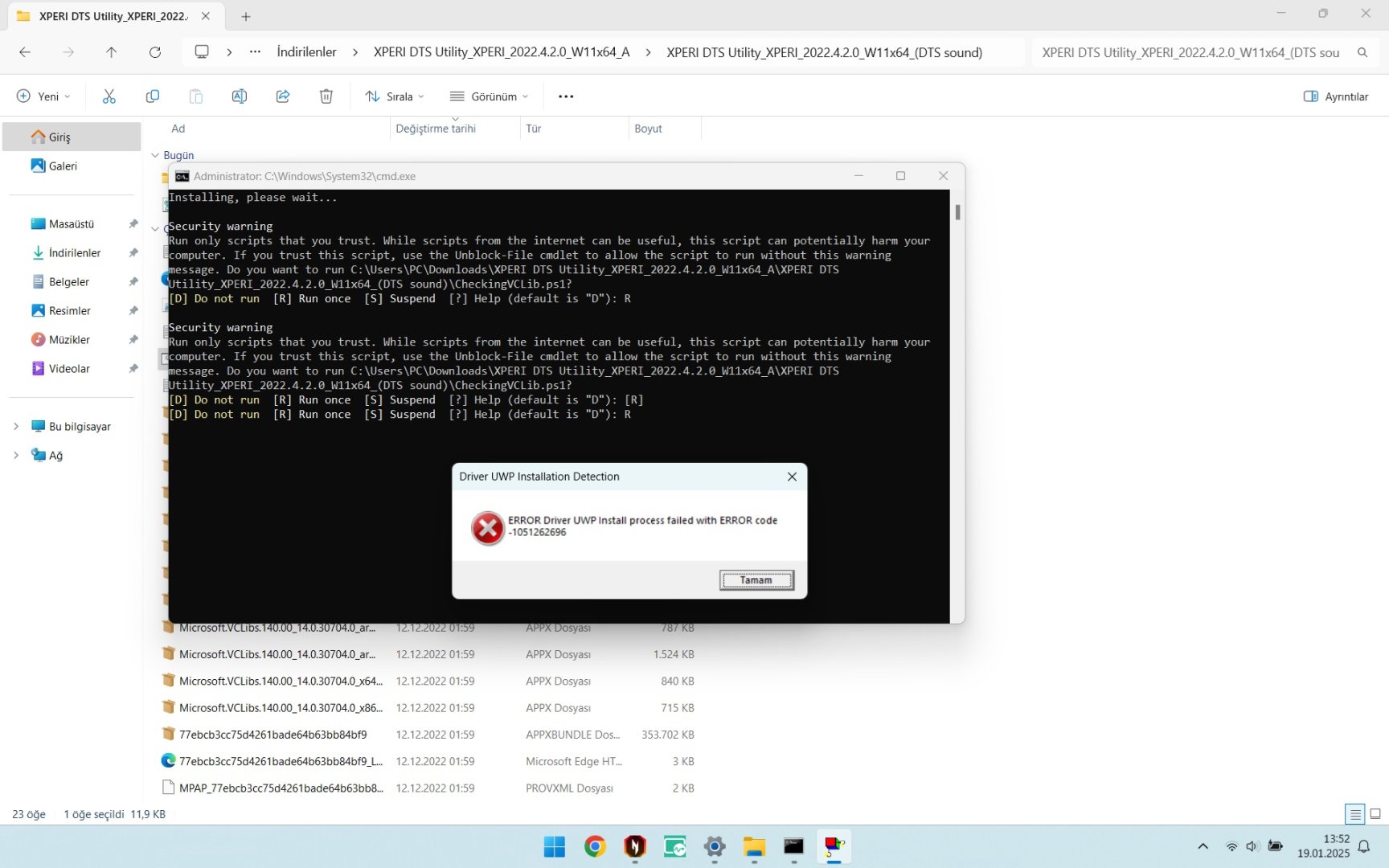
Task: Click the cmd window scrollbar
Action: tap(957, 212)
